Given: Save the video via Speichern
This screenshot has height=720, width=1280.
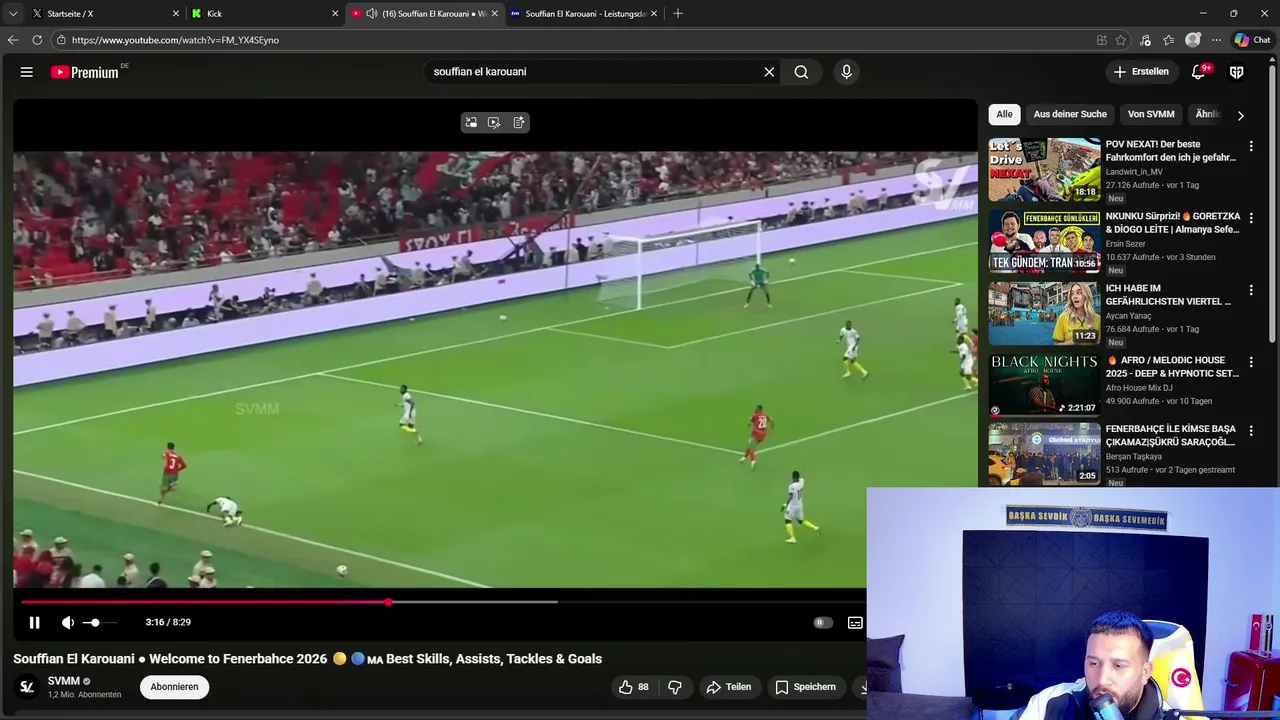Looking at the screenshot, I should [x=806, y=687].
